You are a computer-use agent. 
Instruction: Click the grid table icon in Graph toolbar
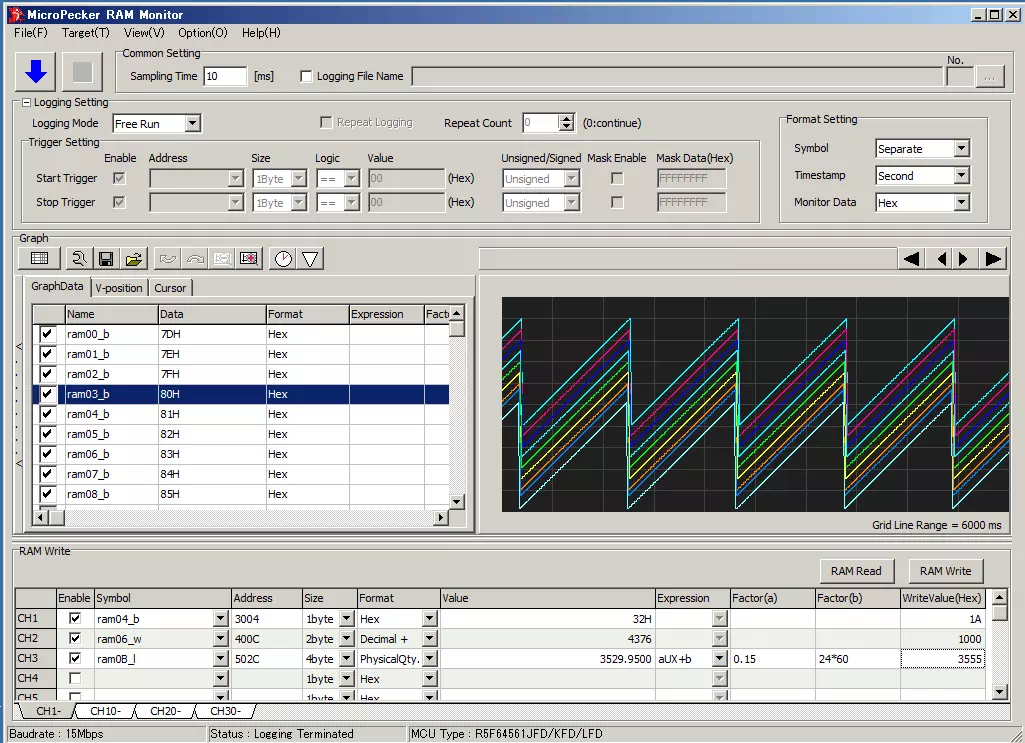39,259
